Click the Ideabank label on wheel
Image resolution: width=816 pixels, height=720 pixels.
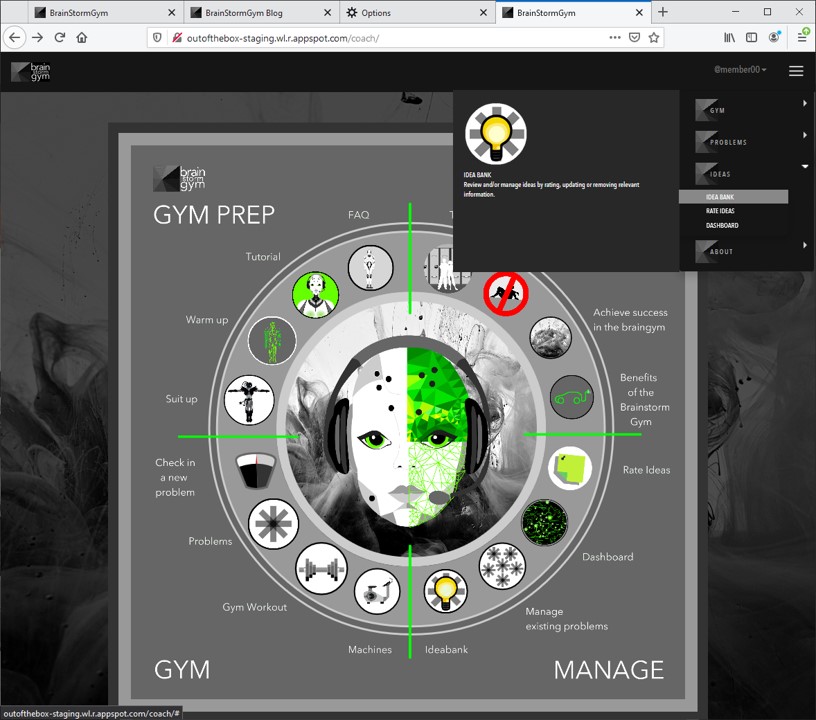coord(447,649)
